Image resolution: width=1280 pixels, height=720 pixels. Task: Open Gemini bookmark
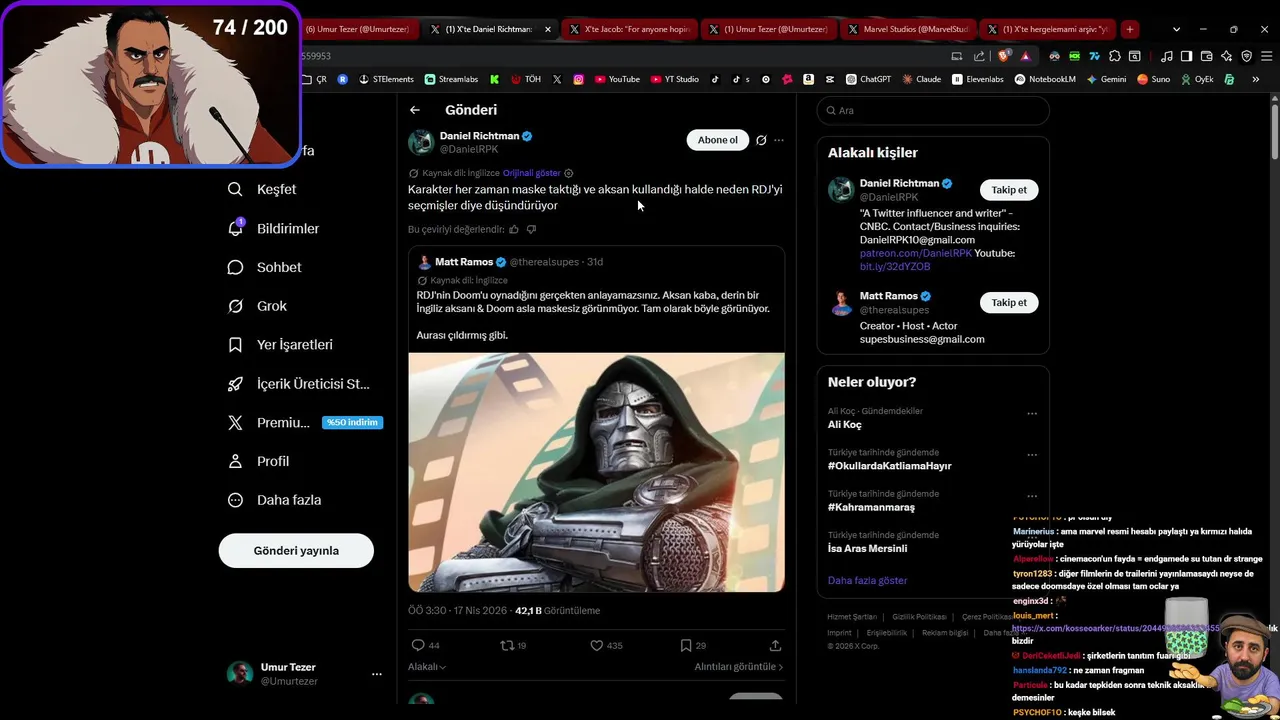click(x=1105, y=79)
